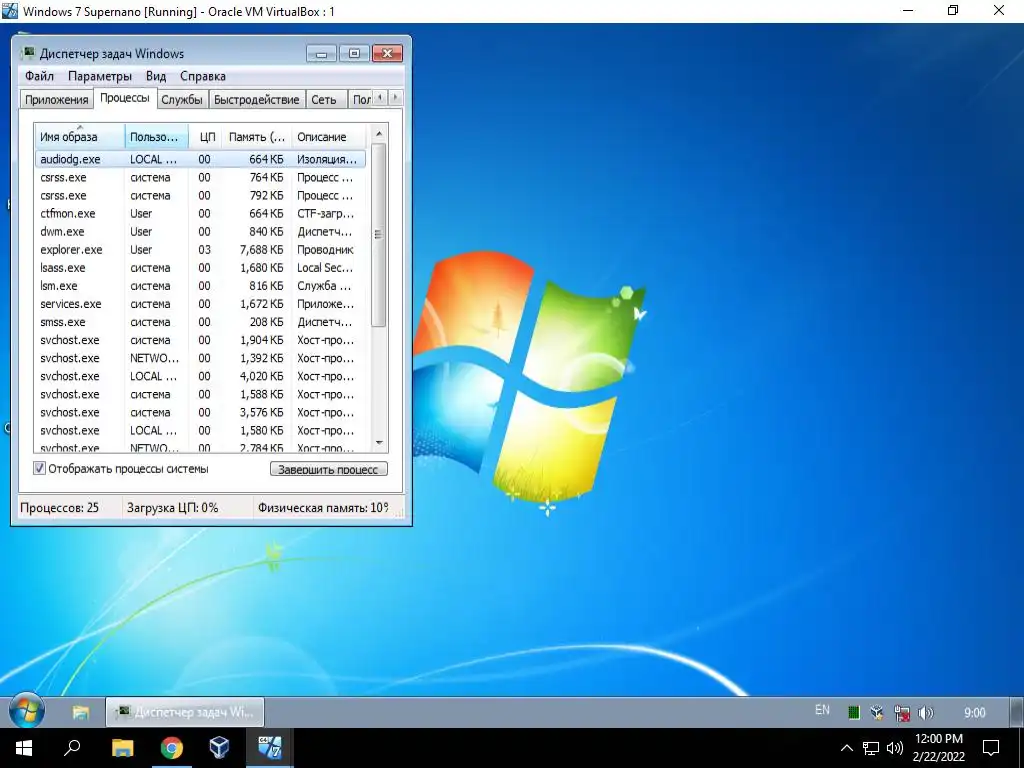The image size is (1024, 768).
Task: Switch to the "Службы" tab
Action: 182,99
